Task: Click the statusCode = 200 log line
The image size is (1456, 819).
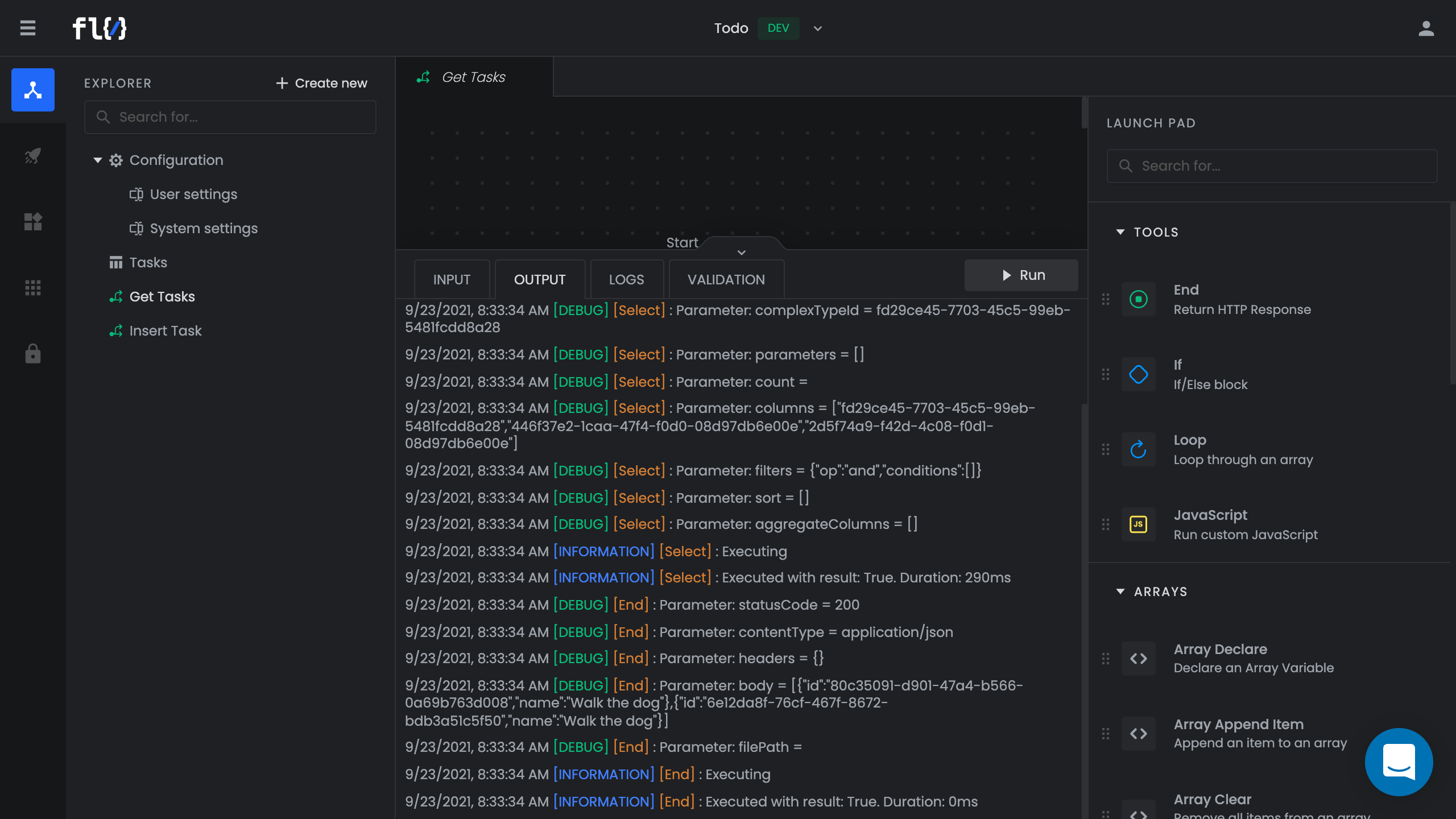Action: [632, 605]
